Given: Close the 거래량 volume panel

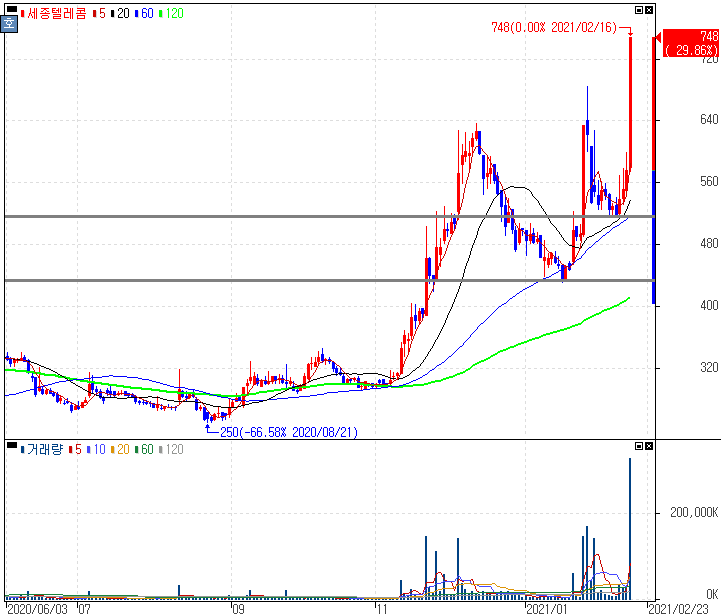Looking at the screenshot, I should (x=649, y=446).
